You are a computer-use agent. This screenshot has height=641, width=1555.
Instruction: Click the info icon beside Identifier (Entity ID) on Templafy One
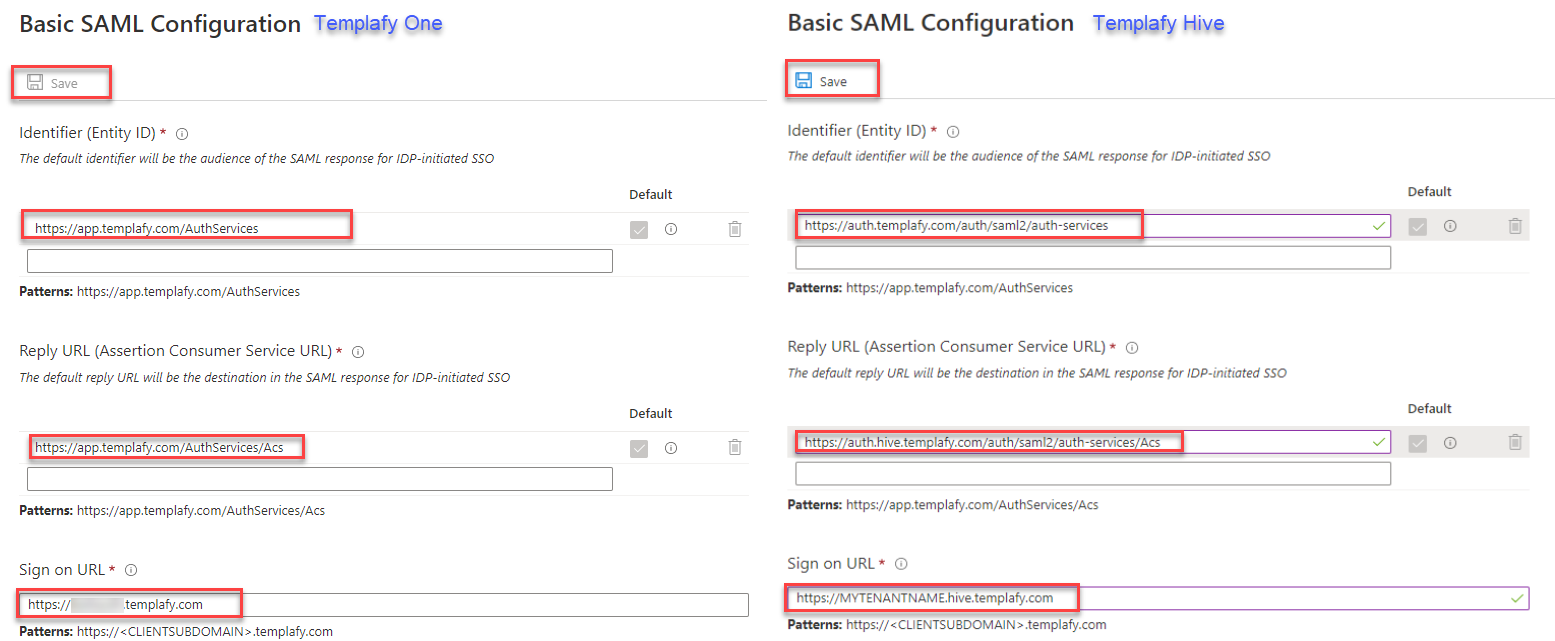(x=183, y=133)
